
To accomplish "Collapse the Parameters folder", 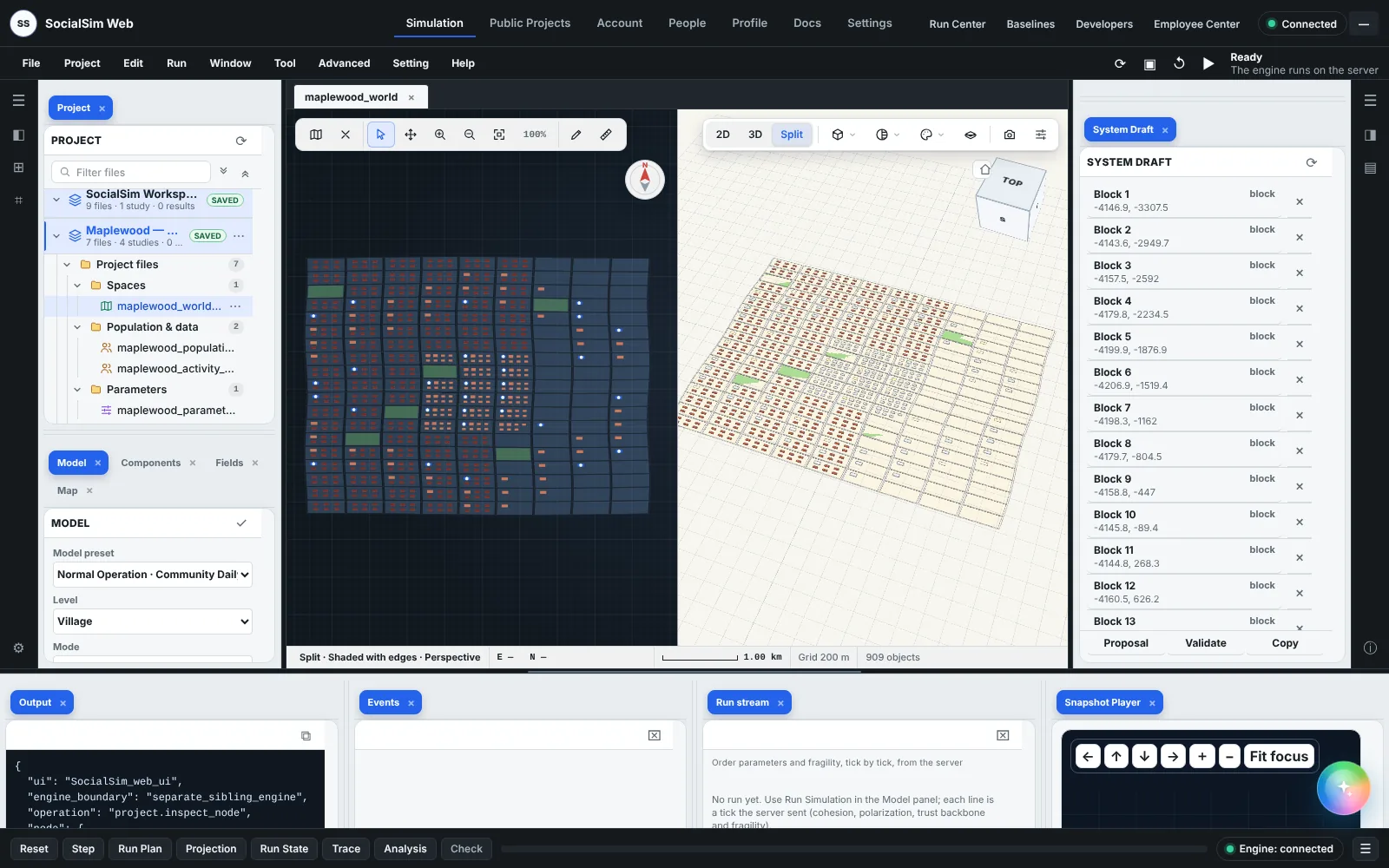I will tap(78, 390).
